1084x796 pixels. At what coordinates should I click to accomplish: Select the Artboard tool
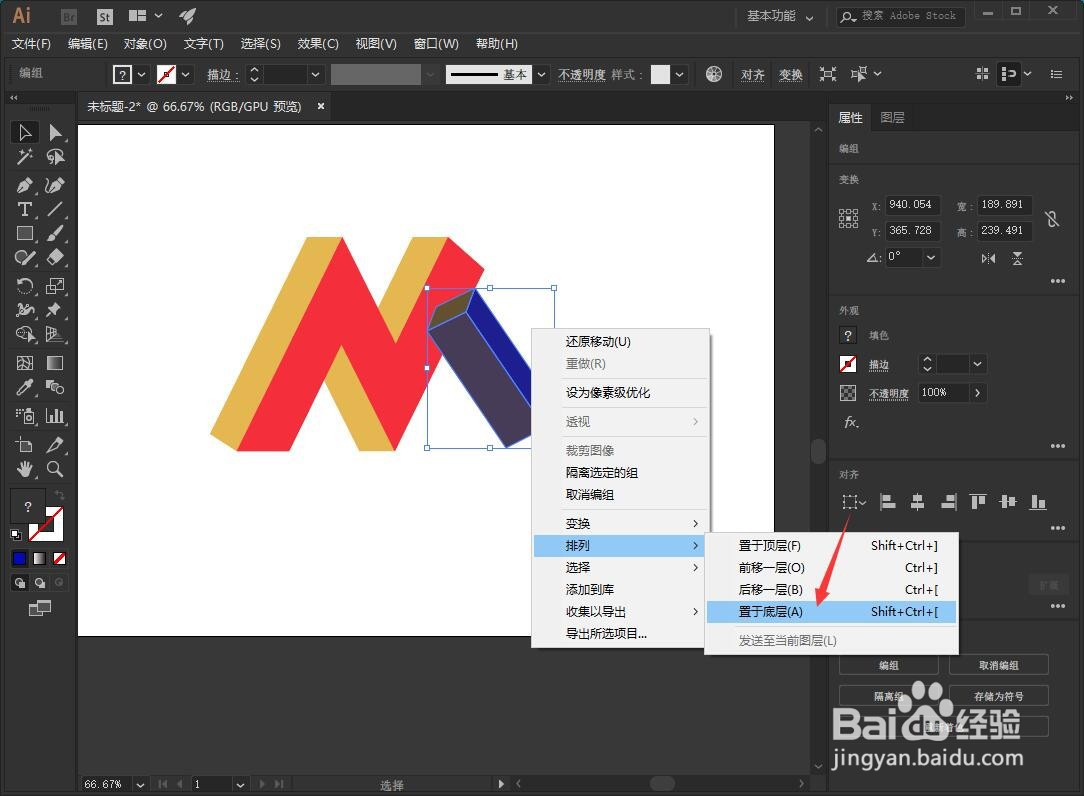(25, 445)
